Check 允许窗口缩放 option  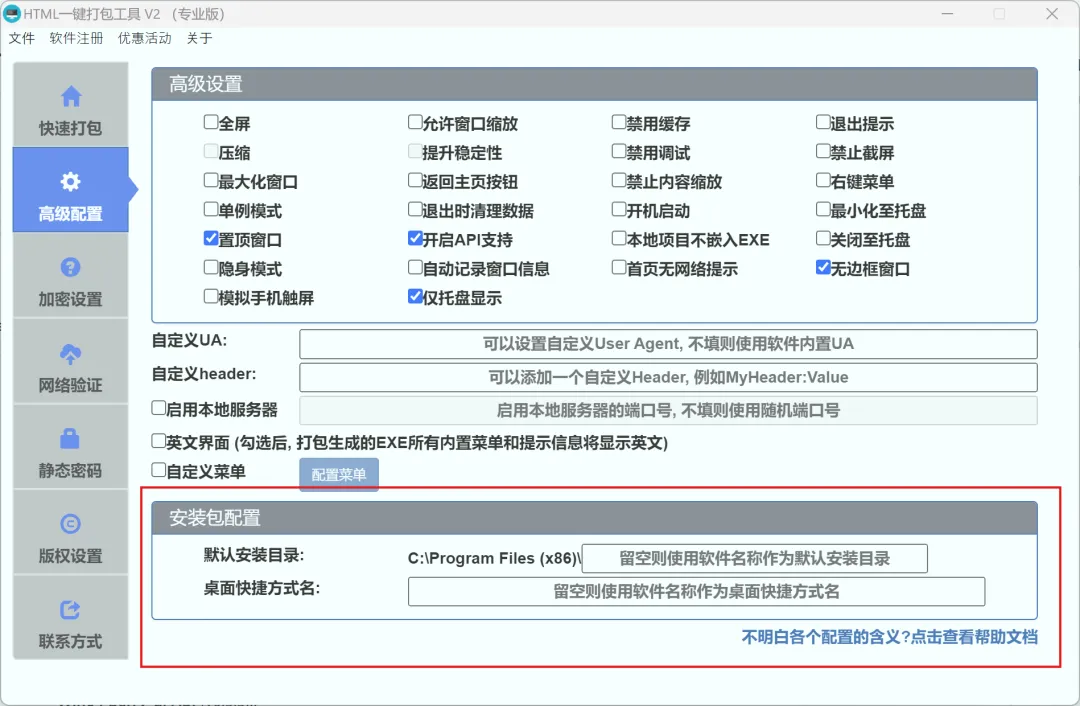tap(415, 123)
